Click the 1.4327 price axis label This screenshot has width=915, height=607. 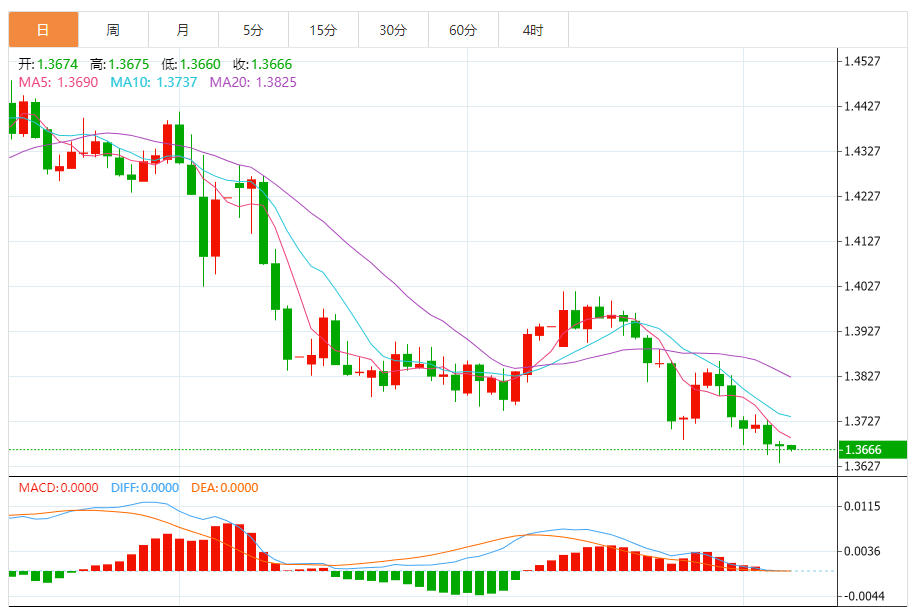[862, 151]
